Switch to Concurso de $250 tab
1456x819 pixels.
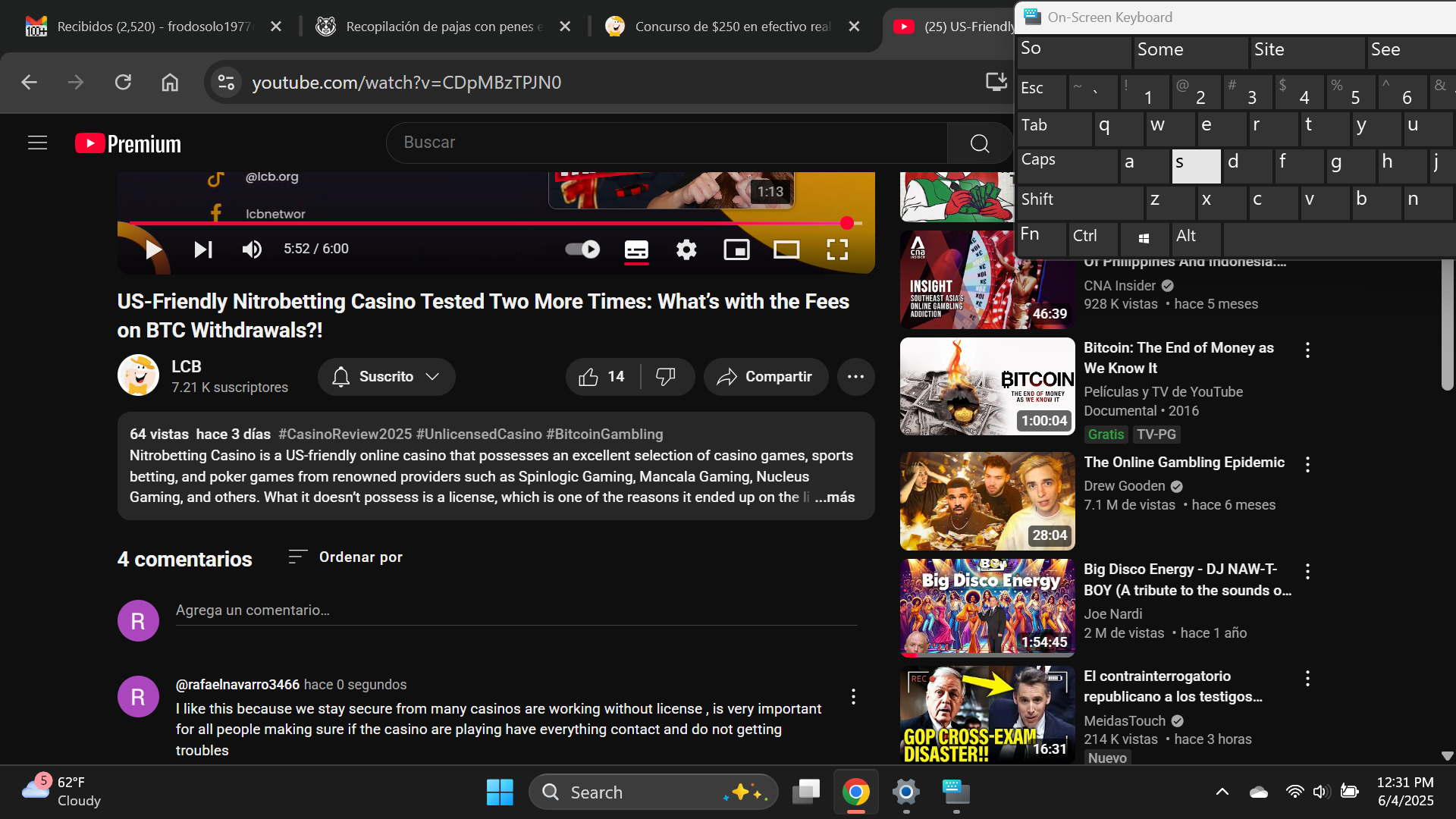coord(732,27)
